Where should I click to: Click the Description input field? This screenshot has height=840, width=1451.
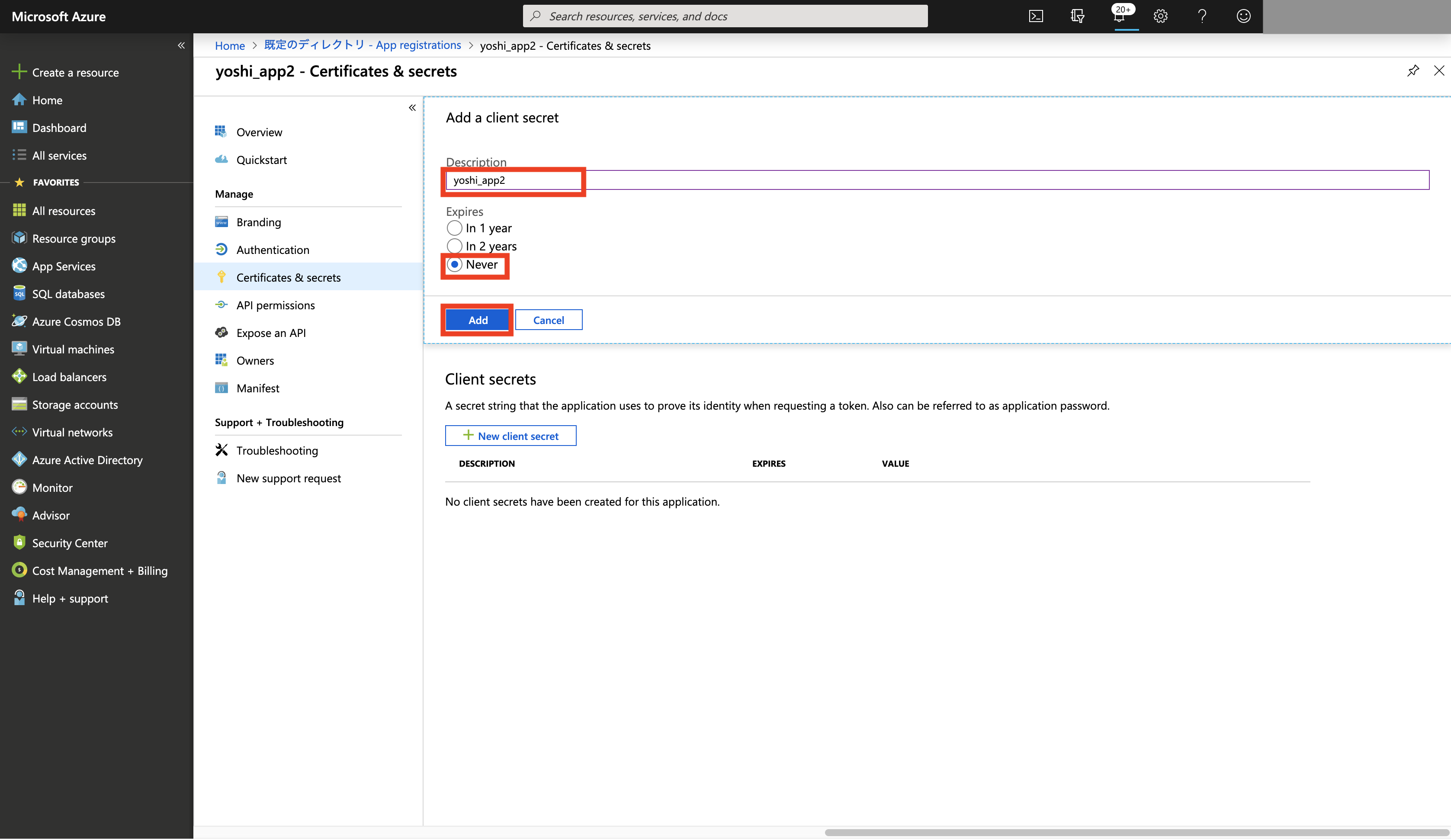click(x=937, y=180)
